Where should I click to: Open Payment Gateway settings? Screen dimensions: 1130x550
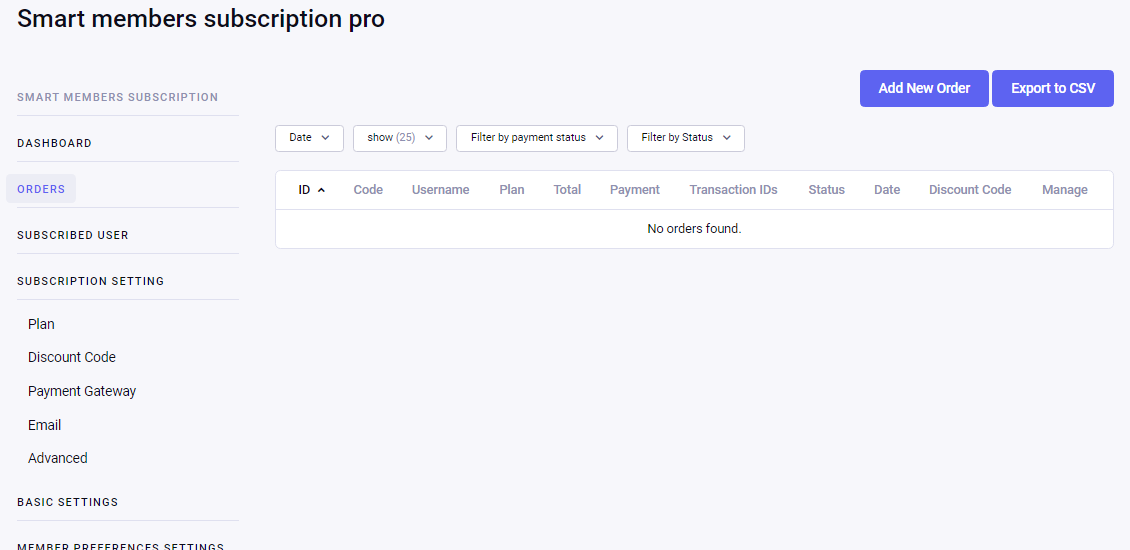point(82,391)
